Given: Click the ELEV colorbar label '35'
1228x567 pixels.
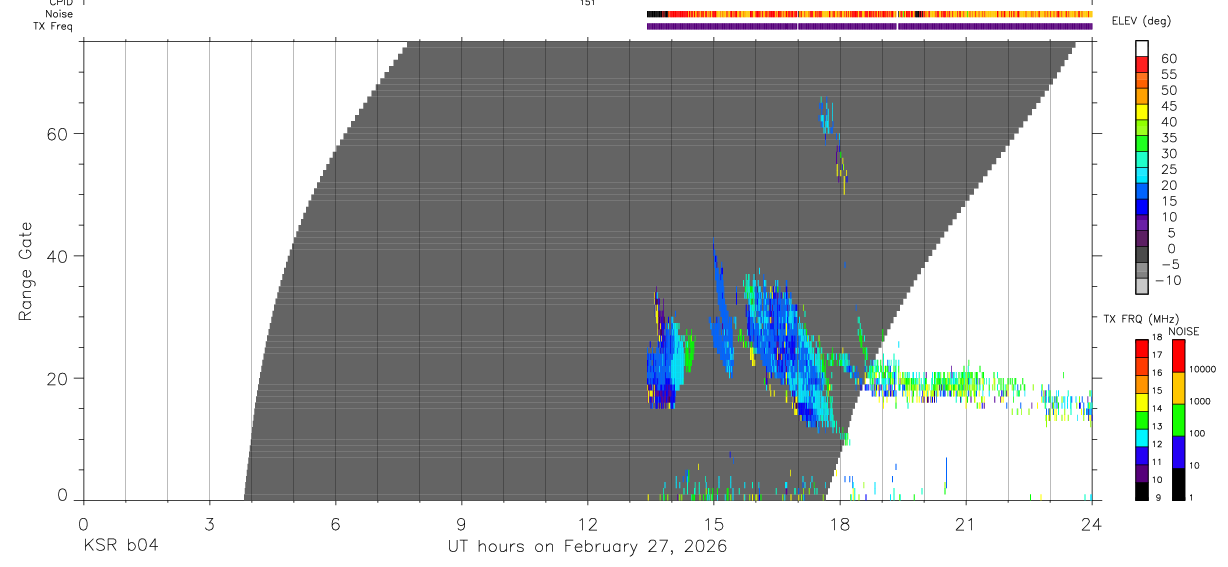Looking at the screenshot, I should (x=1168, y=138).
